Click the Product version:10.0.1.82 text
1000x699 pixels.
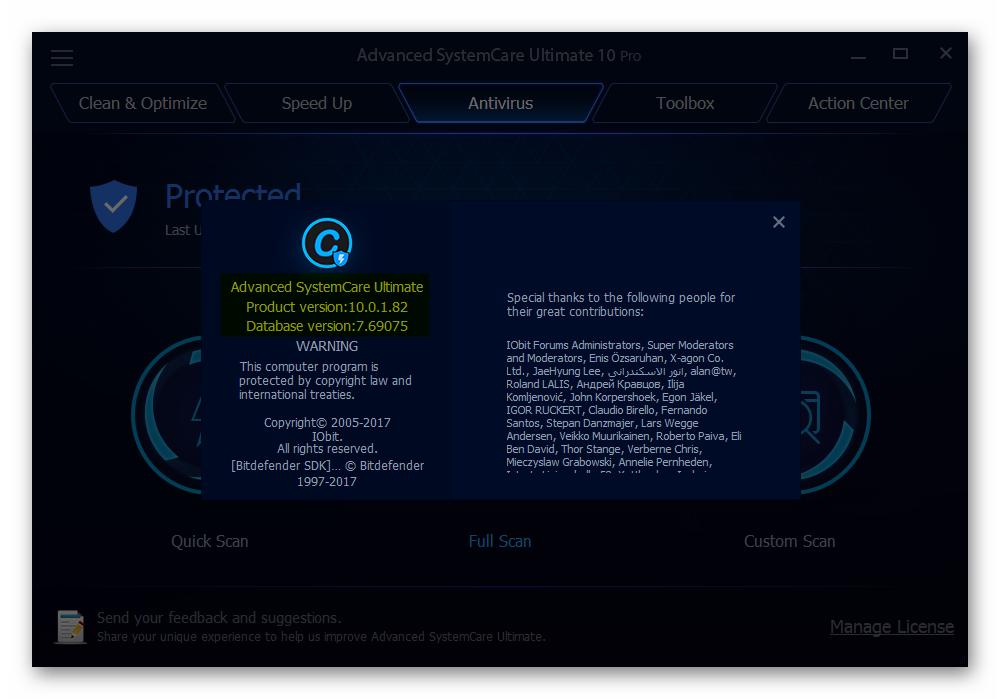tap(327, 307)
